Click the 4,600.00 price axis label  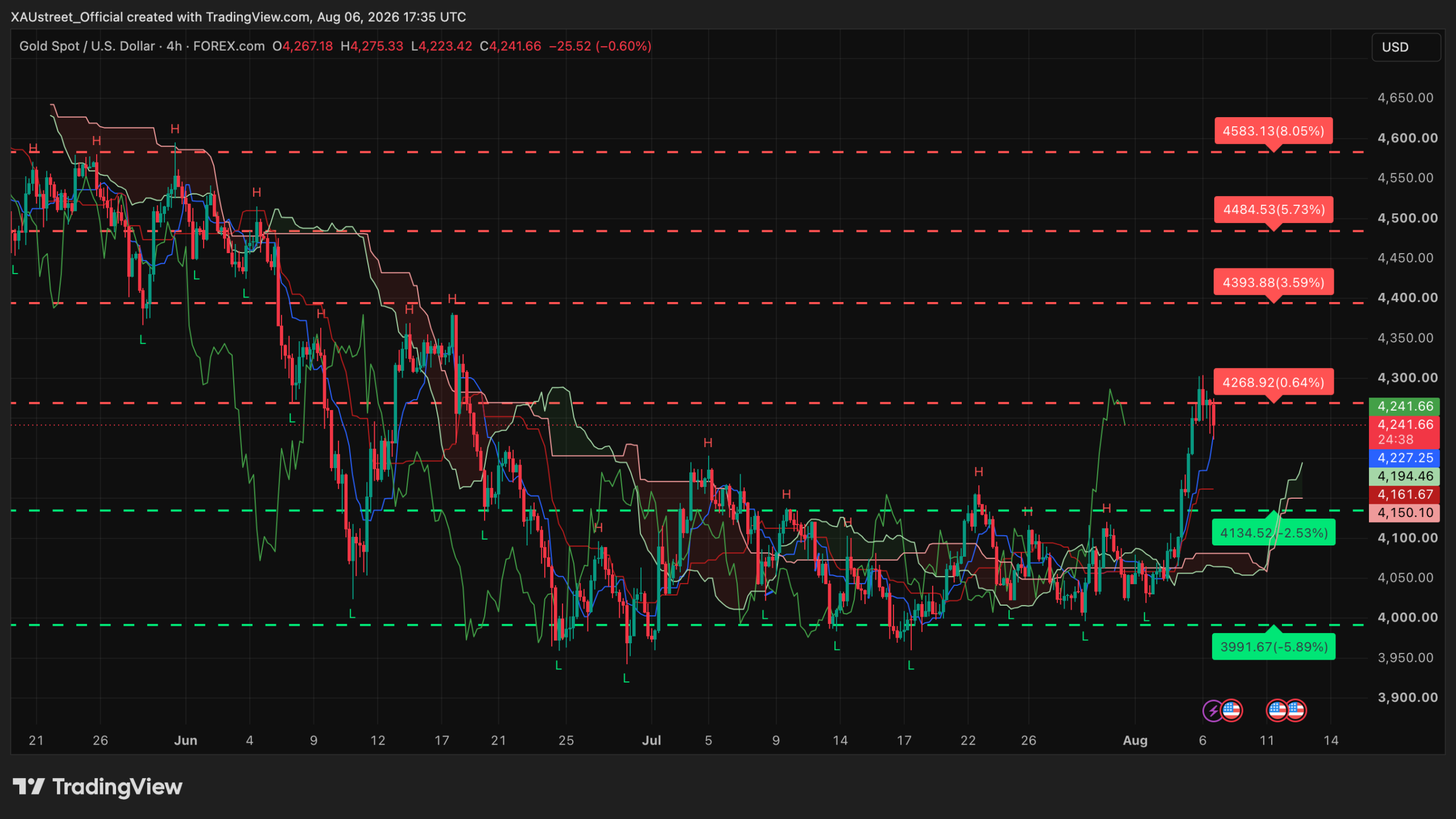click(1407, 138)
